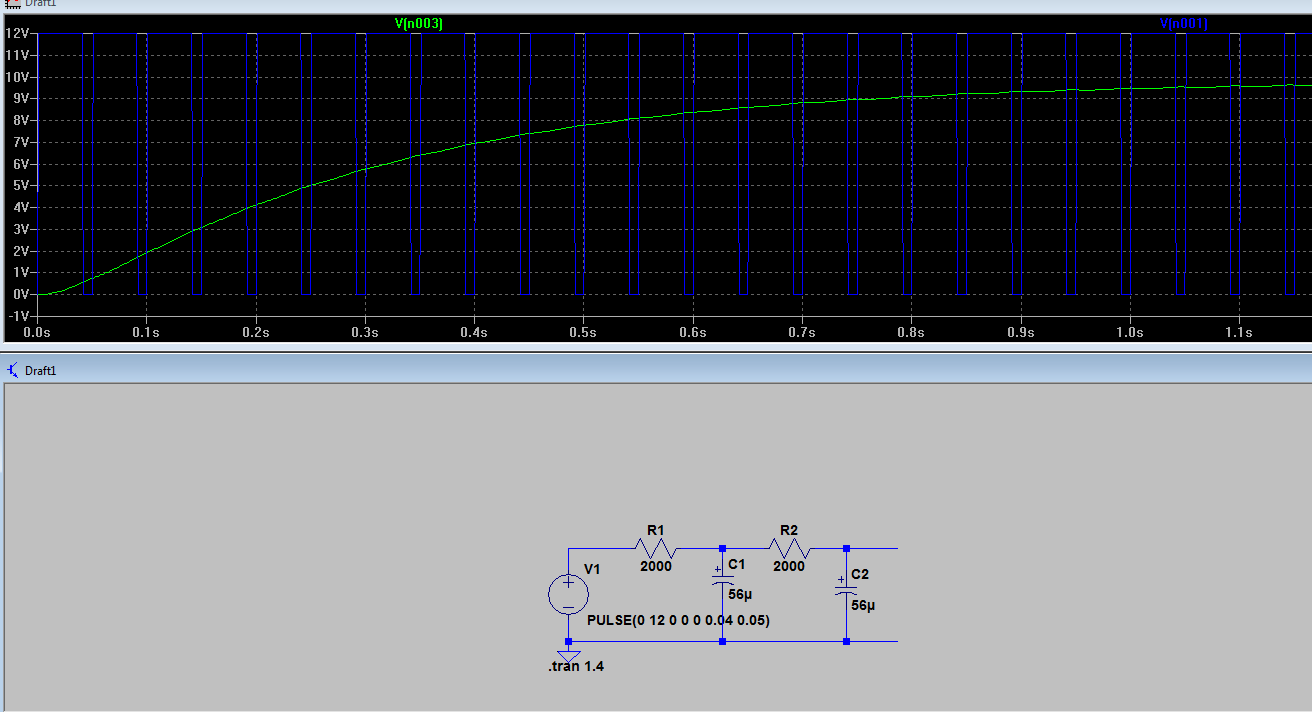Click the -1V vertical axis label
The image size is (1312, 712).
click(x=17, y=316)
